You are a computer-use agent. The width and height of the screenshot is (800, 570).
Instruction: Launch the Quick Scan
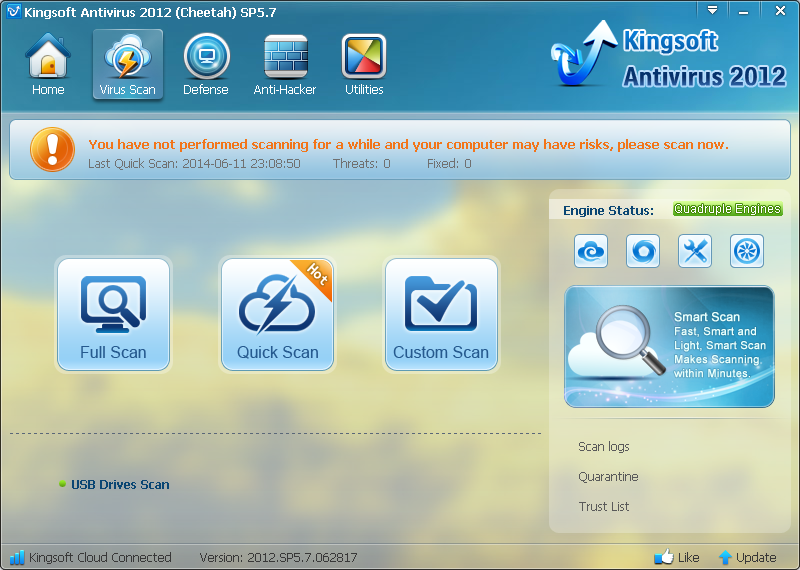coord(277,314)
